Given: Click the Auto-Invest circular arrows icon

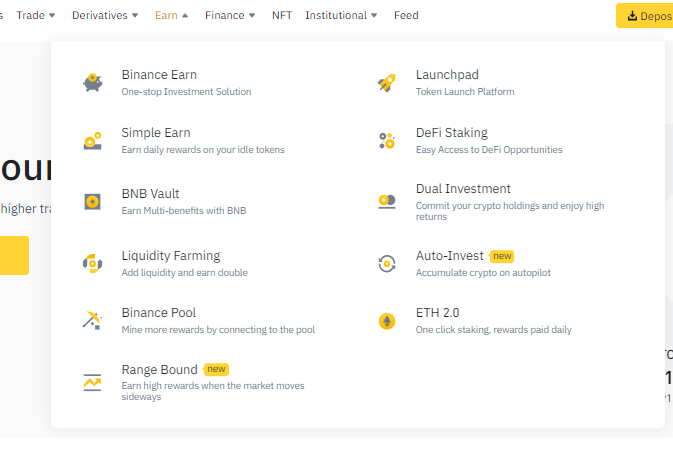Looking at the screenshot, I should tap(387, 264).
